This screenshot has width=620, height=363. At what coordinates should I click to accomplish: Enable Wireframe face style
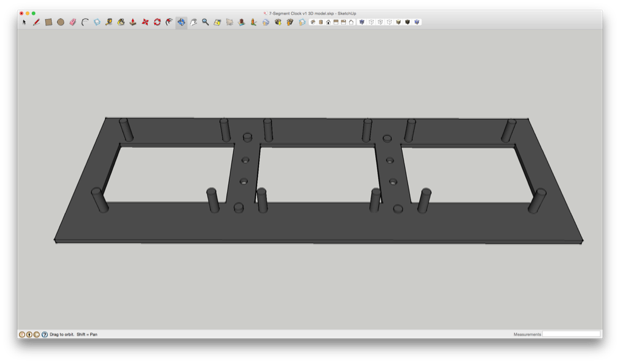380,22
